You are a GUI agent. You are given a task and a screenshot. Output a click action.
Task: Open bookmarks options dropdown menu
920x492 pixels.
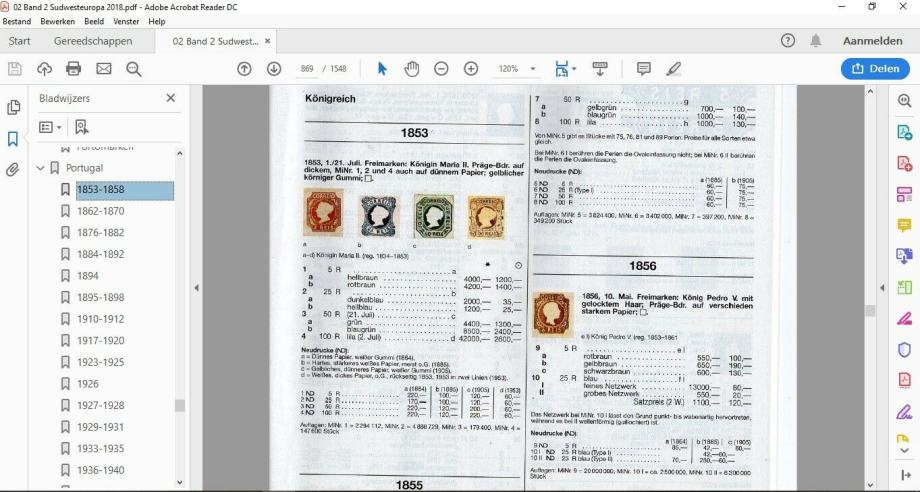(x=50, y=127)
